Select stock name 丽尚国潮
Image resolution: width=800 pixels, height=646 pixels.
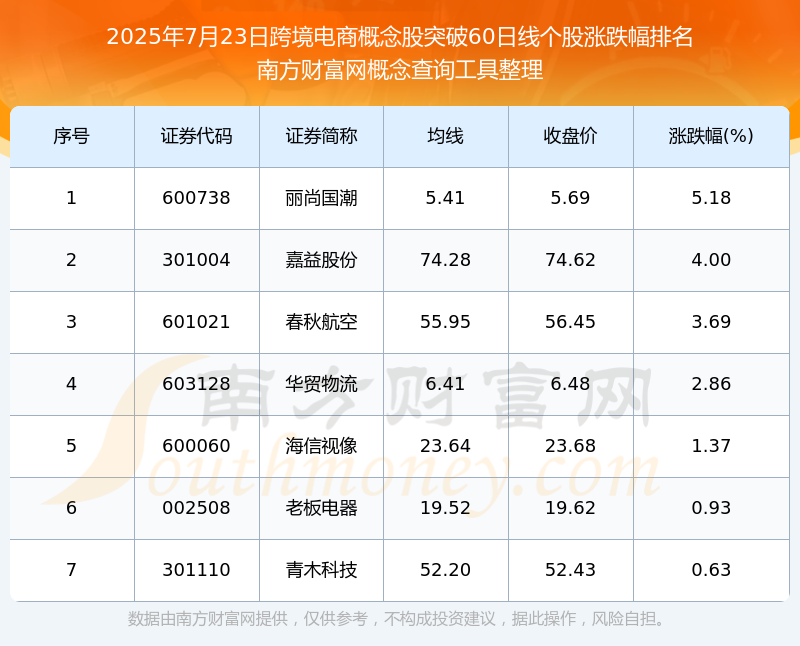(x=321, y=198)
